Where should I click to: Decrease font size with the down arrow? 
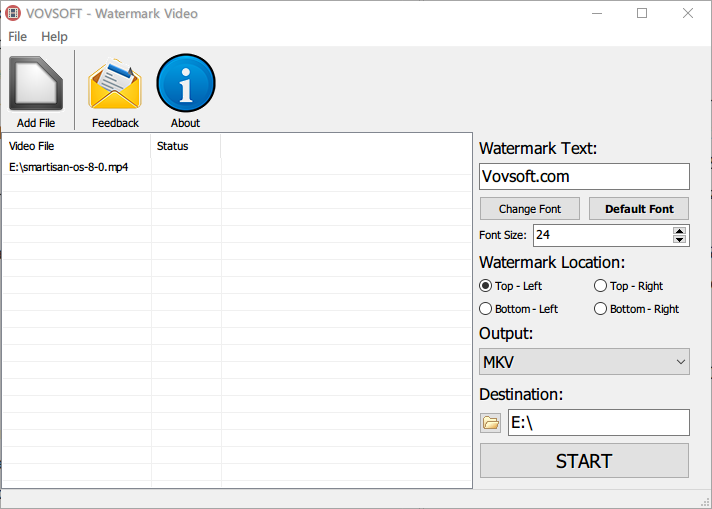679,239
